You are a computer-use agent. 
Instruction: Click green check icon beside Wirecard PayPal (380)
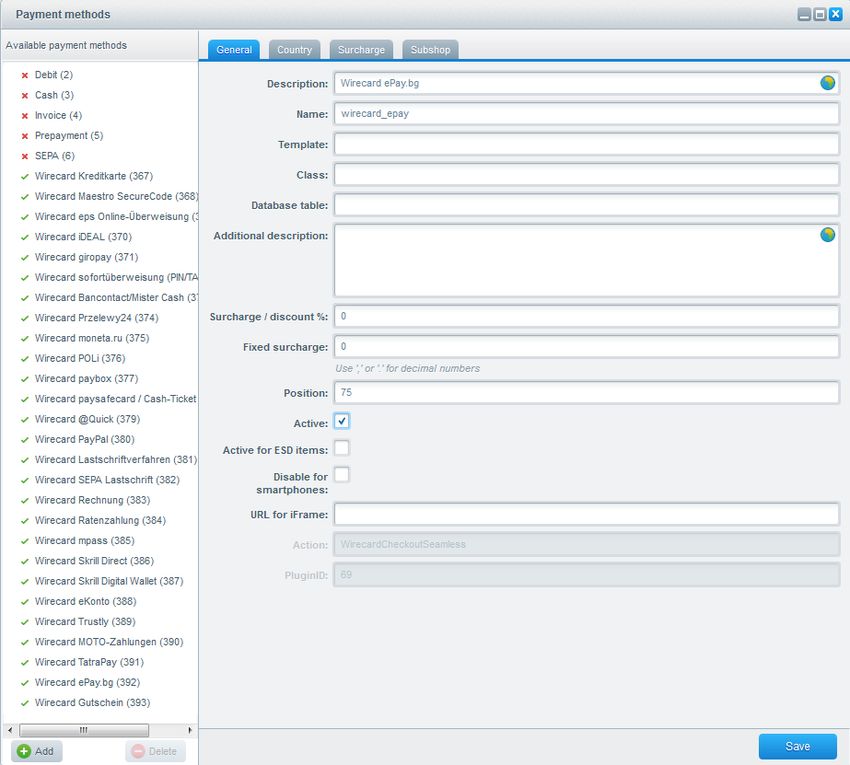(x=24, y=440)
